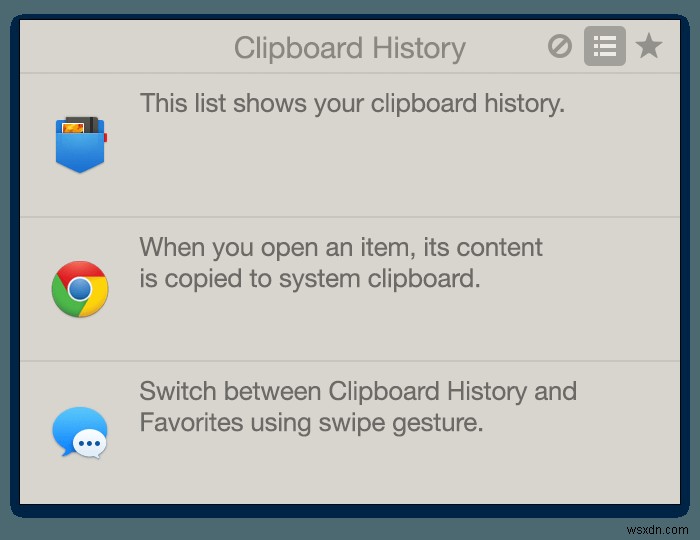Toggle the Clipboard History list view button
Screen dimensions: 700x540
coord(605,46)
